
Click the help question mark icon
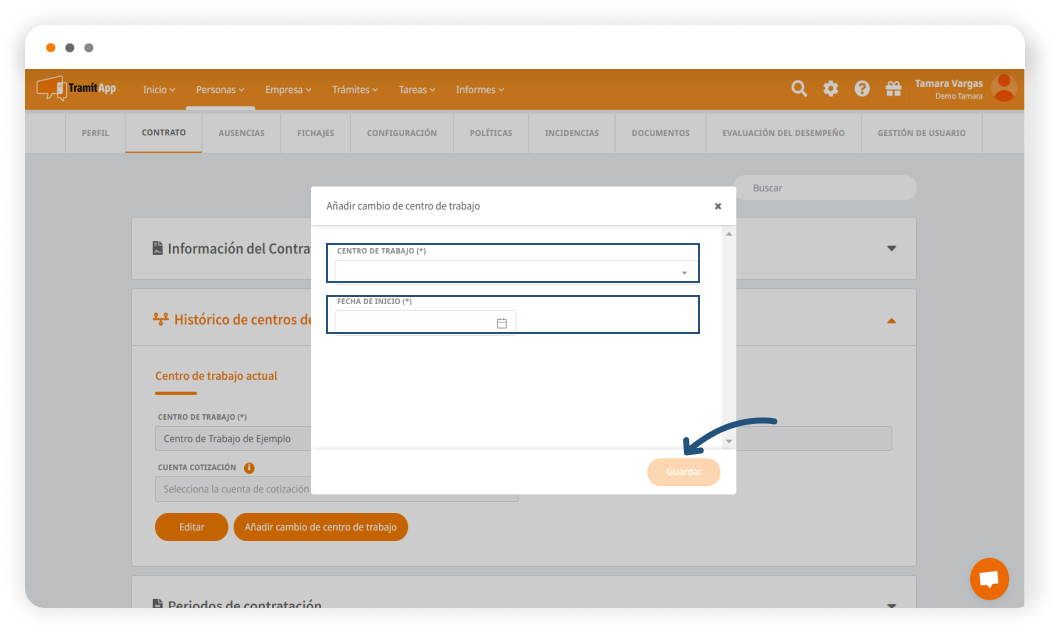(x=862, y=89)
